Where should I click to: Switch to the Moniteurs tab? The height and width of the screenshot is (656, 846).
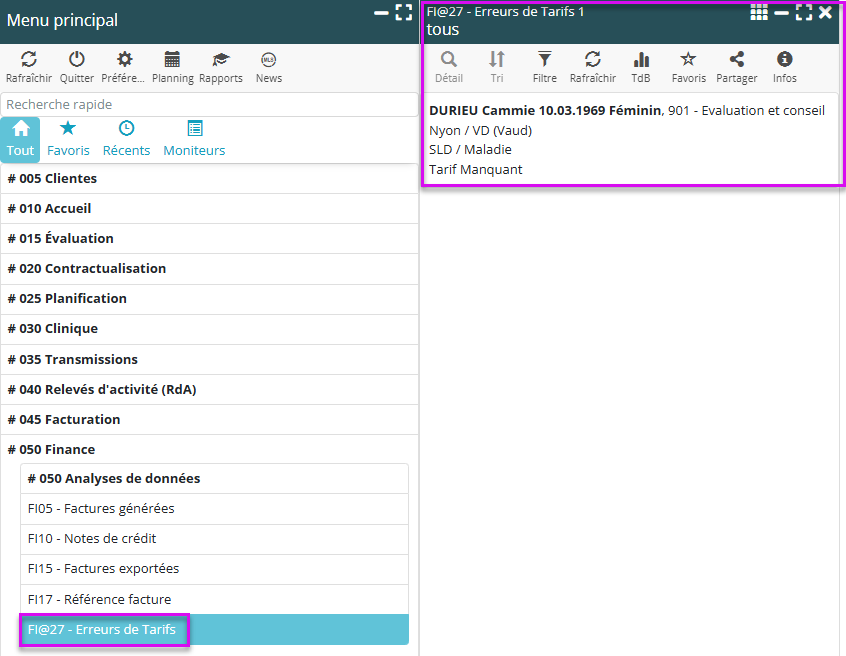click(x=194, y=138)
